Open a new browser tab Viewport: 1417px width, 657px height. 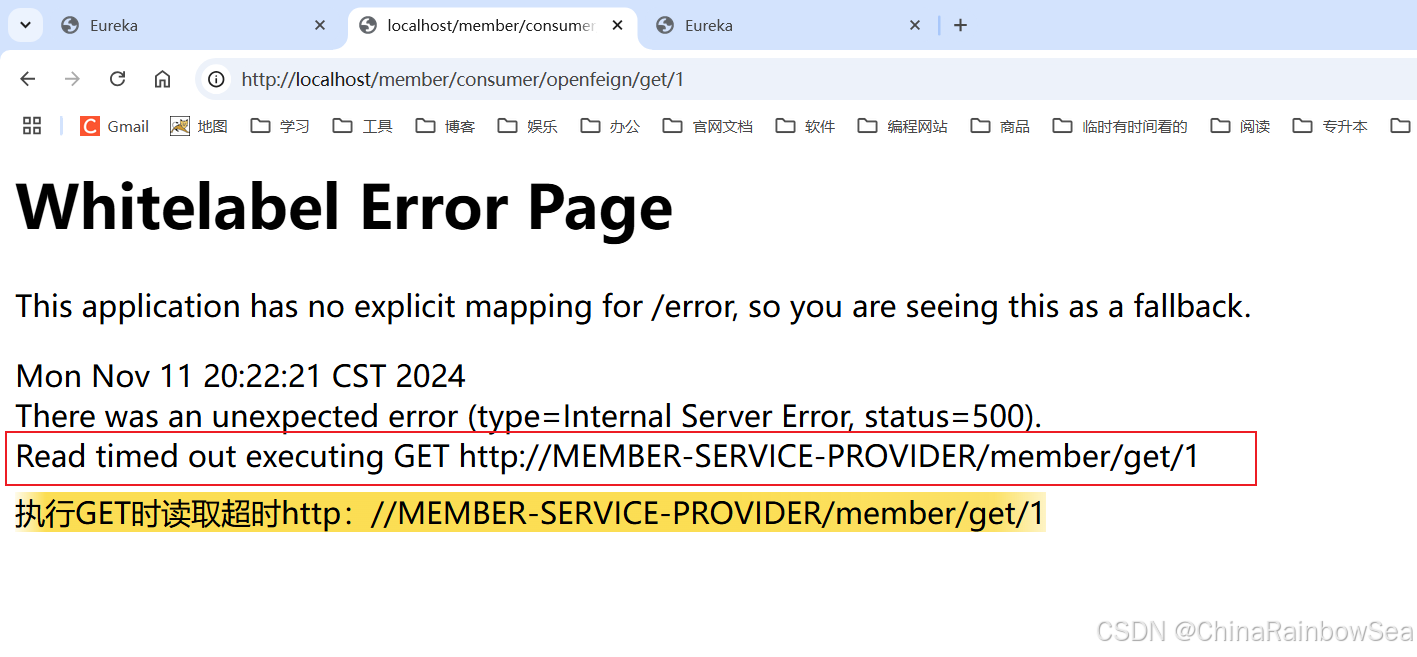point(961,26)
